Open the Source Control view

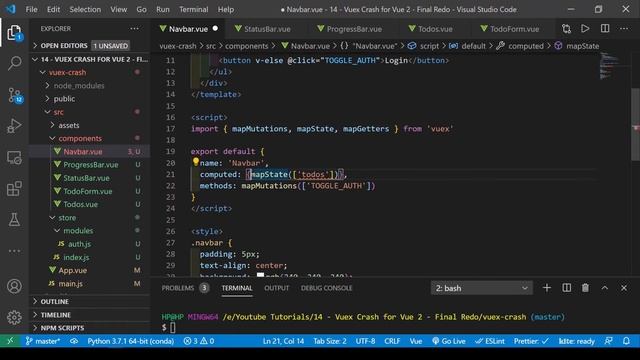pyautogui.click(x=14, y=95)
